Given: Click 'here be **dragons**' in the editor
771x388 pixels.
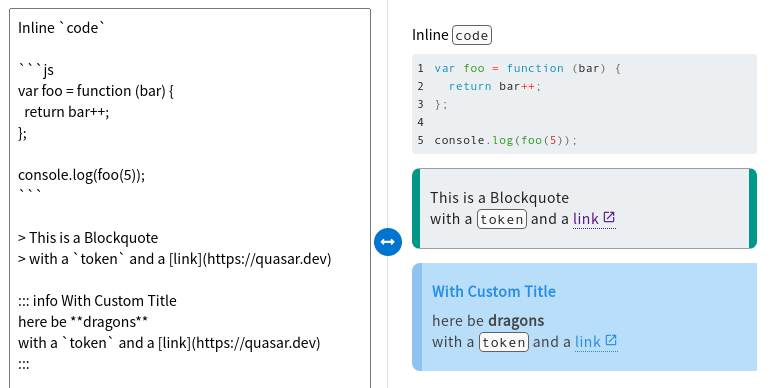Looking at the screenshot, I should click(x=83, y=322).
